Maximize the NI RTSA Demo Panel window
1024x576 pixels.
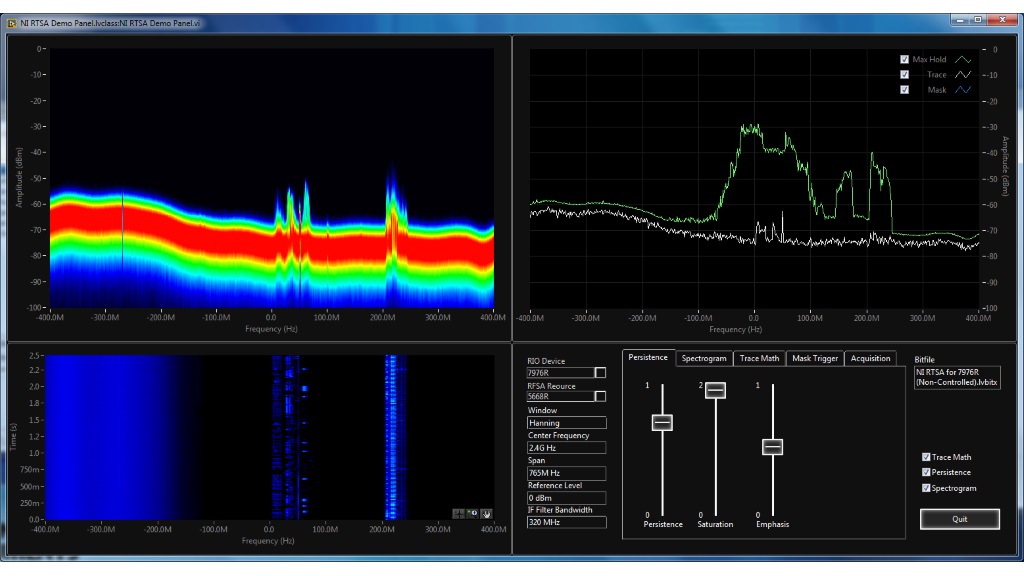(978, 20)
